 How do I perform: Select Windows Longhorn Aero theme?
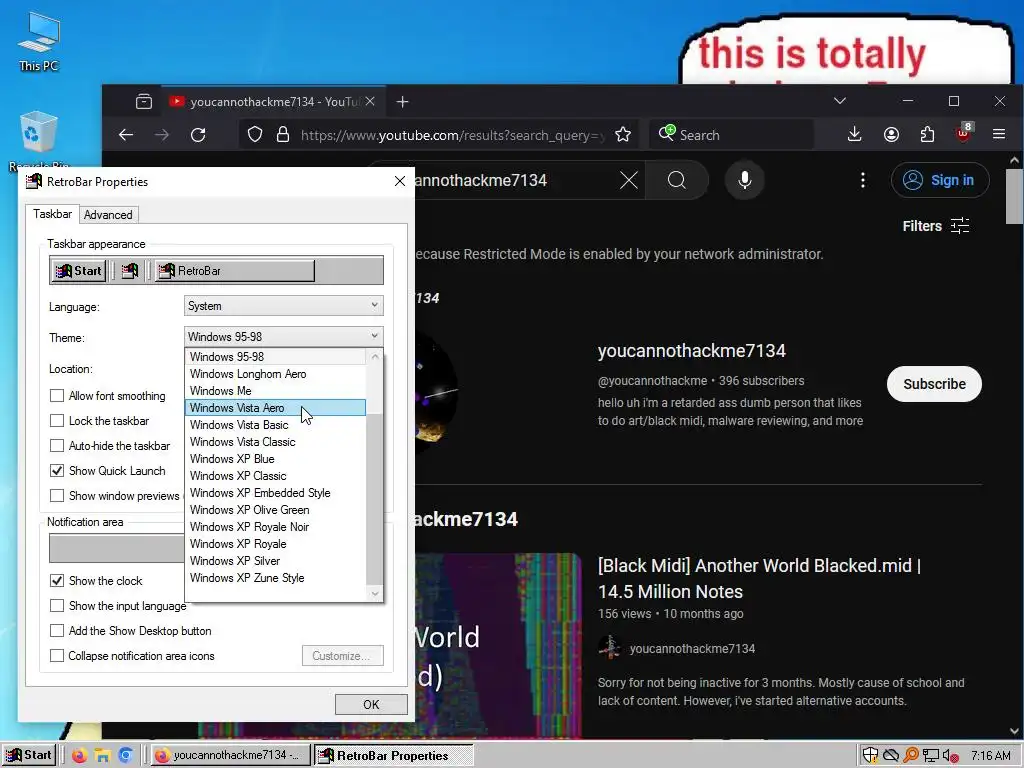[276, 374]
